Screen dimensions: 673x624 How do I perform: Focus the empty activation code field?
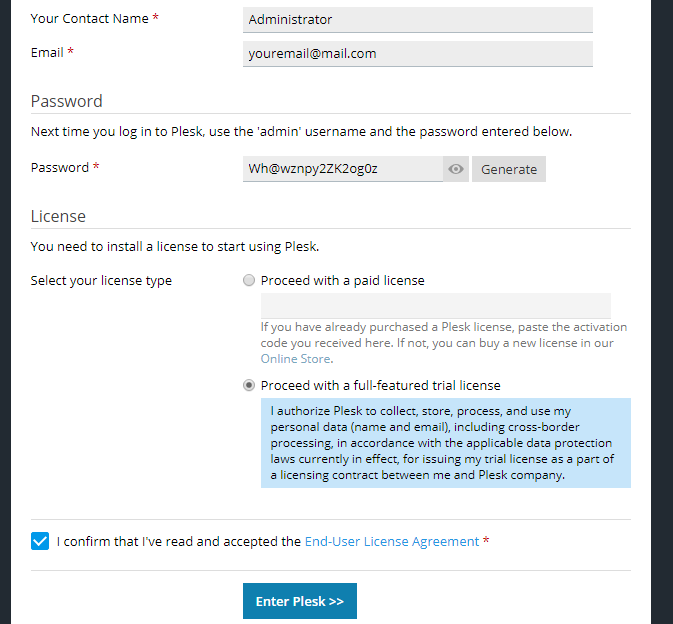[435, 305]
